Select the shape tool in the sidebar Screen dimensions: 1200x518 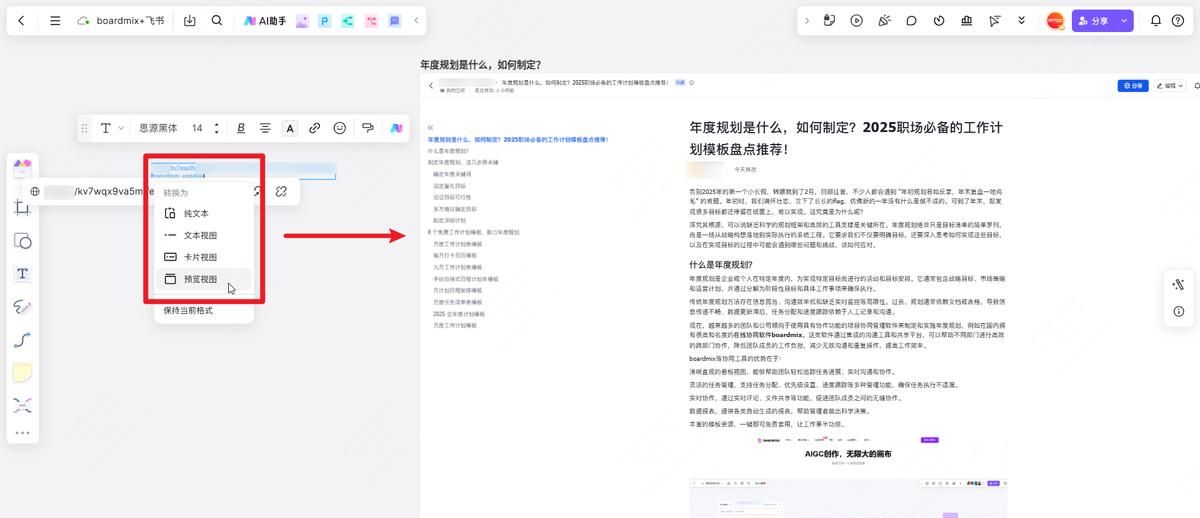[x=22, y=241]
